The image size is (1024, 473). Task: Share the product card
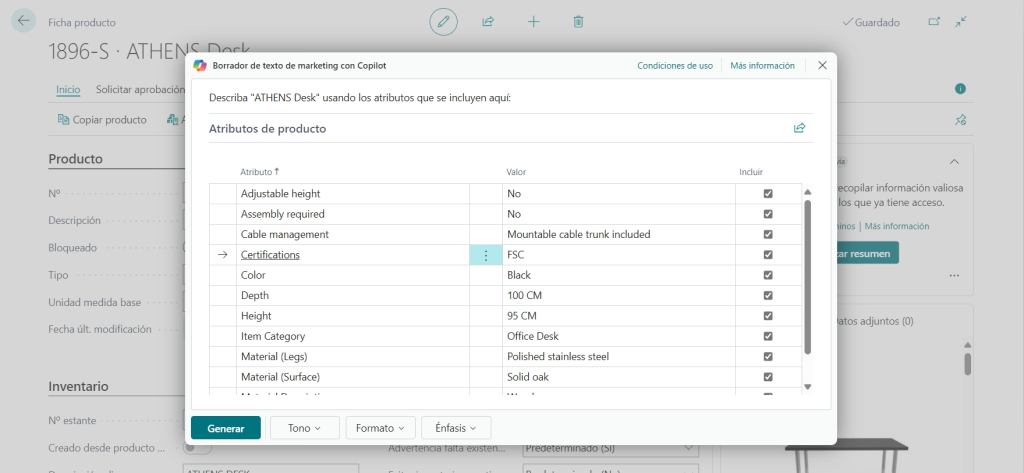coord(488,22)
